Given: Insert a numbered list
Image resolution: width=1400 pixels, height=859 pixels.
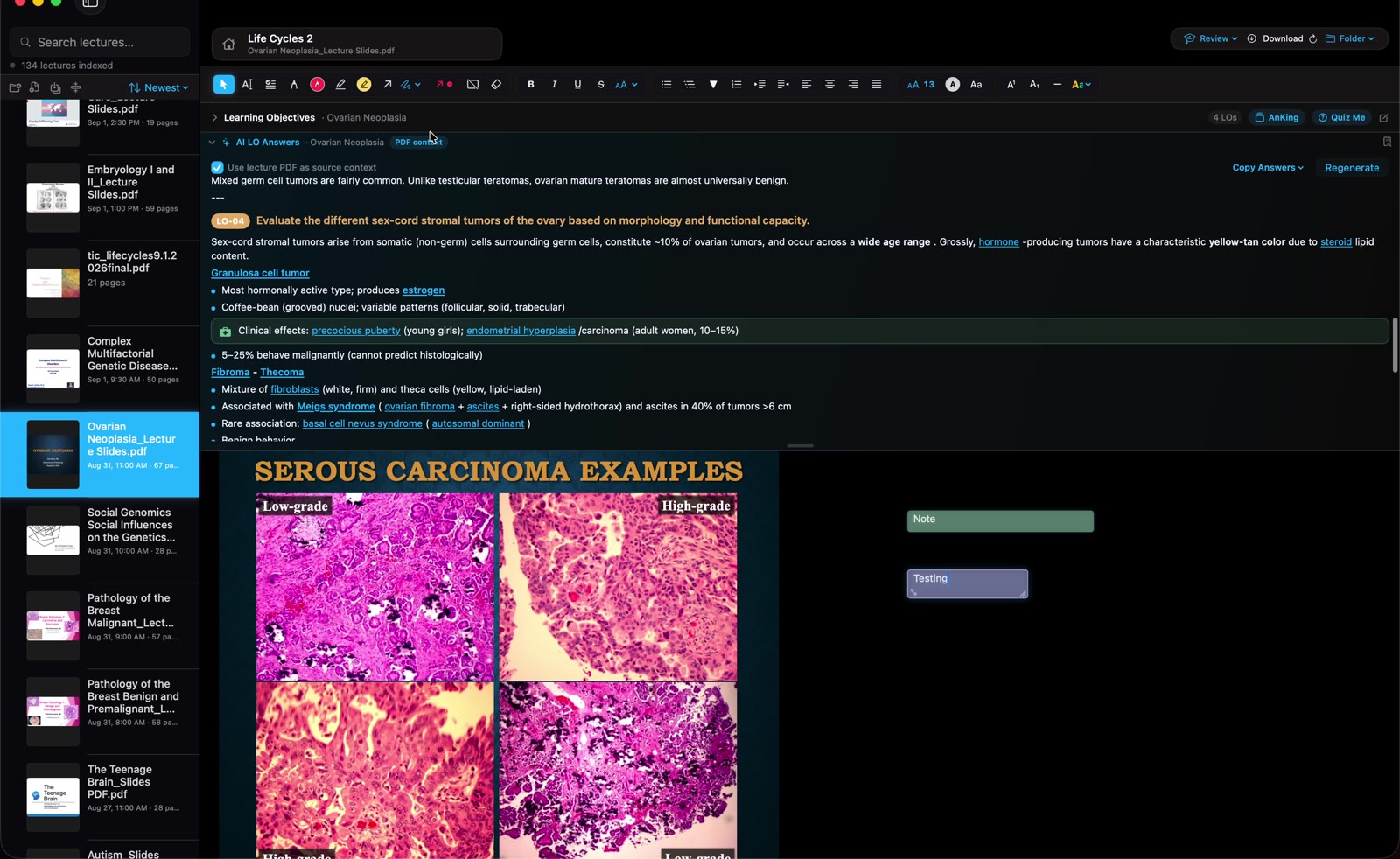Looking at the screenshot, I should tap(736, 85).
